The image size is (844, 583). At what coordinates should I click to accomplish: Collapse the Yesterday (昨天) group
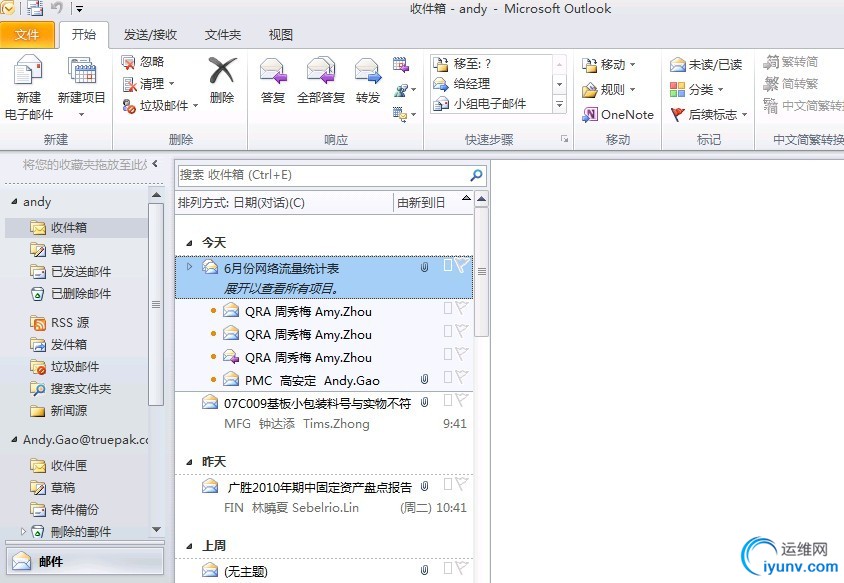click(189, 462)
